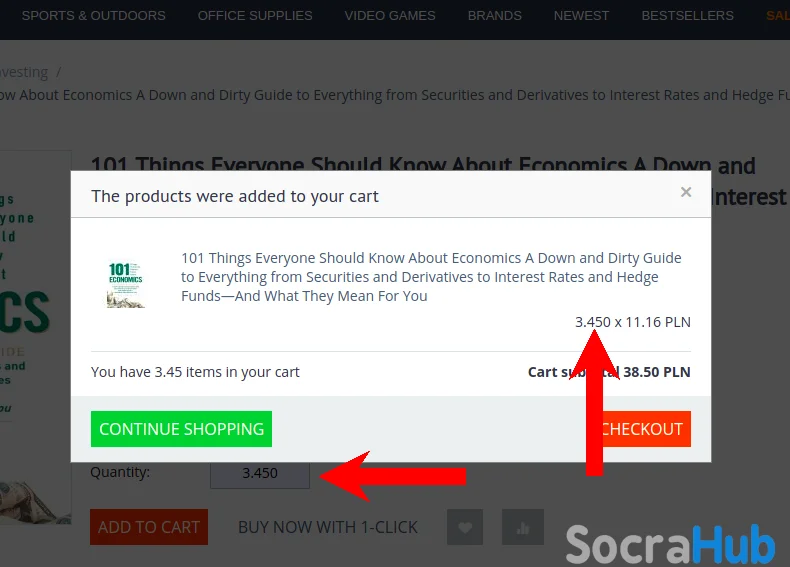Viewport: 790px width, 567px height.
Task: Open the Sale menu item
Action: (x=778, y=16)
